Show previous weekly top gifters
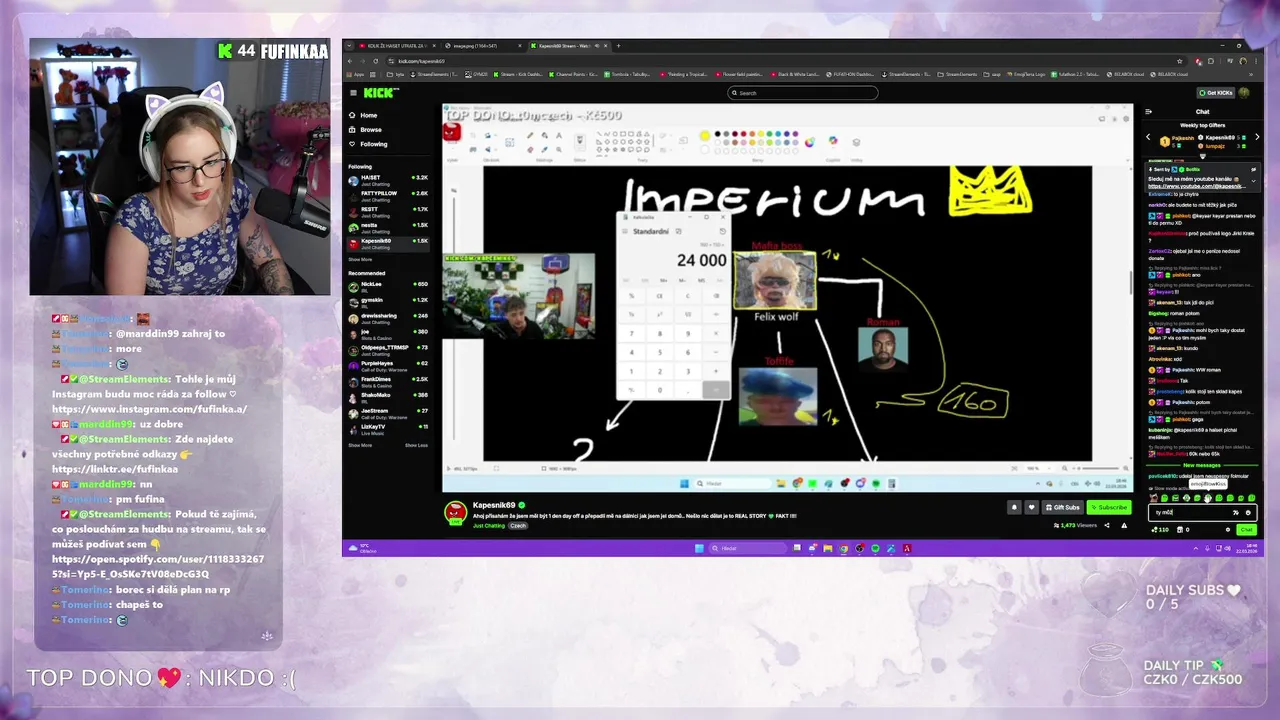Screen dimensions: 1280x720 [1148, 137]
